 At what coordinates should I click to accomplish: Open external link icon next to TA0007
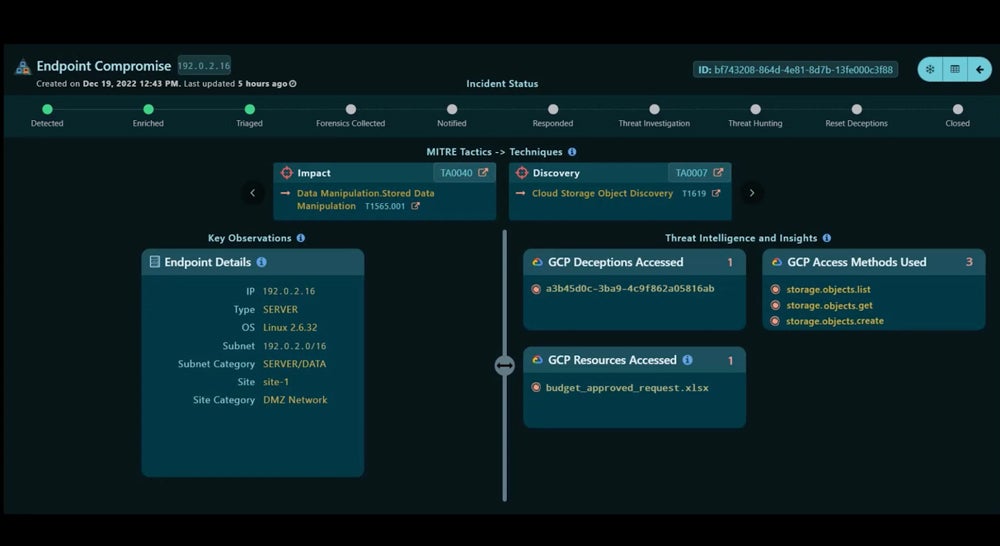[x=718, y=173]
